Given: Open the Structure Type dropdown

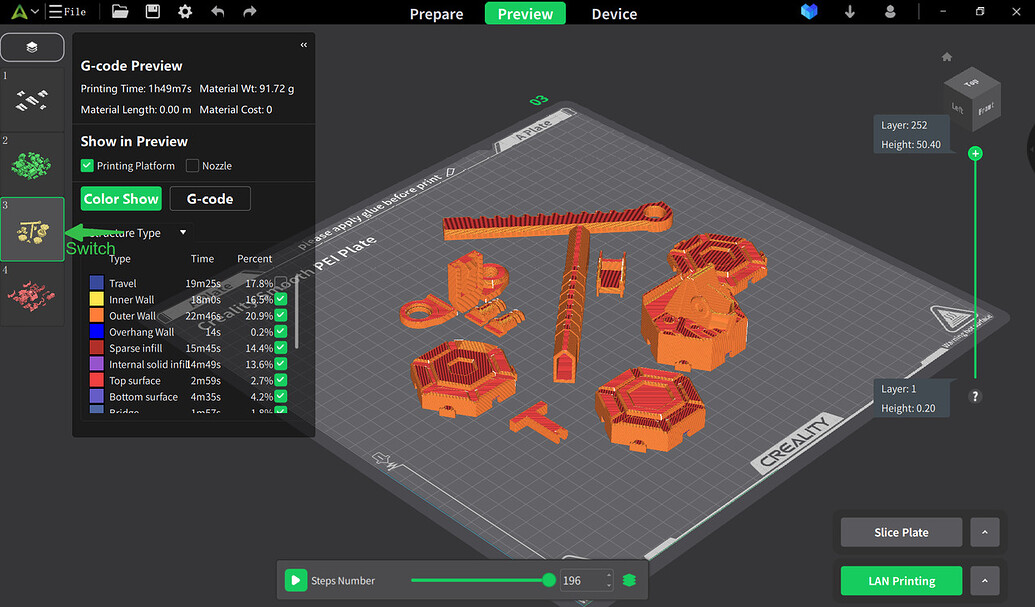Looking at the screenshot, I should (182, 232).
